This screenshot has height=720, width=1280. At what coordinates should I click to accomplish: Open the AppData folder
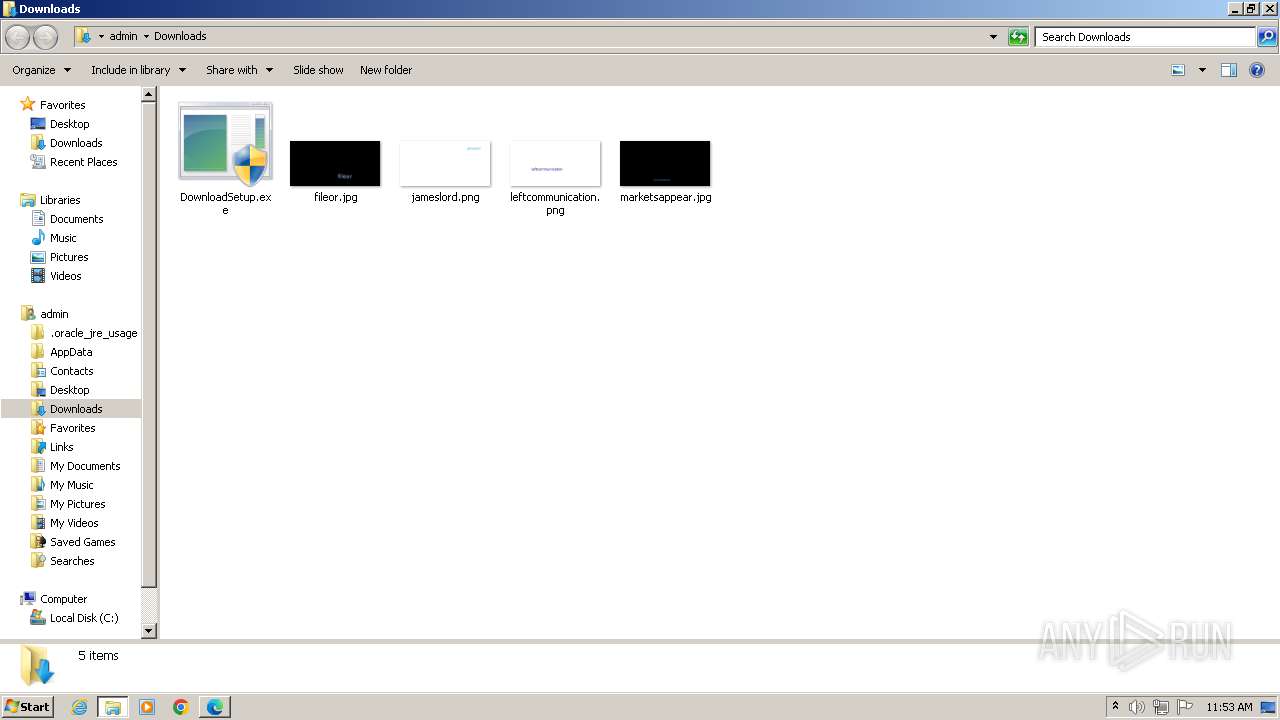[x=71, y=352]
